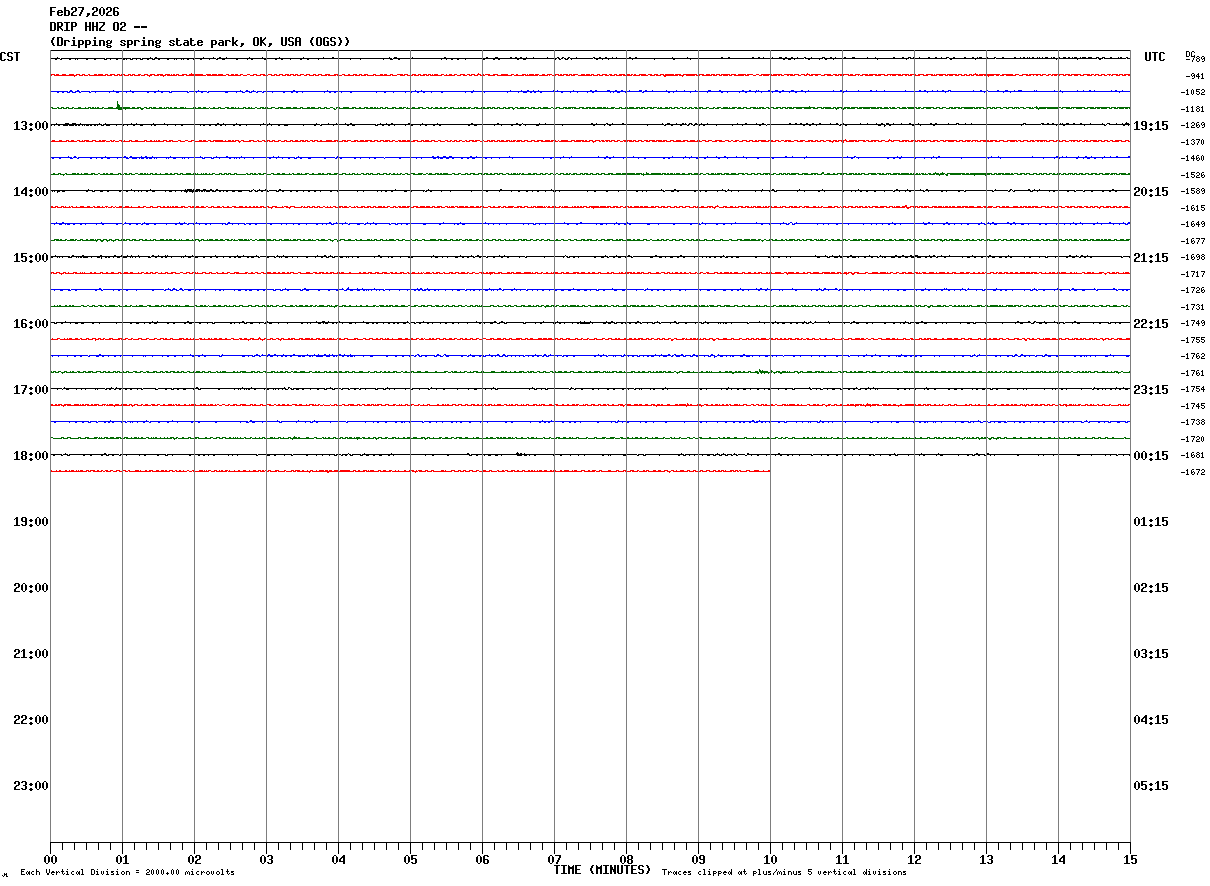Click the Traces clipped at plus/minus 5 divisions note

click(x=784, y=873)
